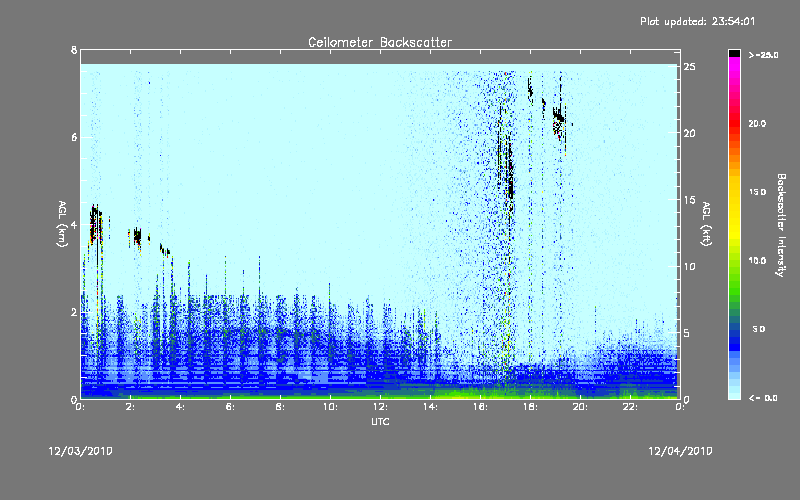Click the "2" tick on the km axis
This screenshot has height=500, width=800.
[74, 312]
